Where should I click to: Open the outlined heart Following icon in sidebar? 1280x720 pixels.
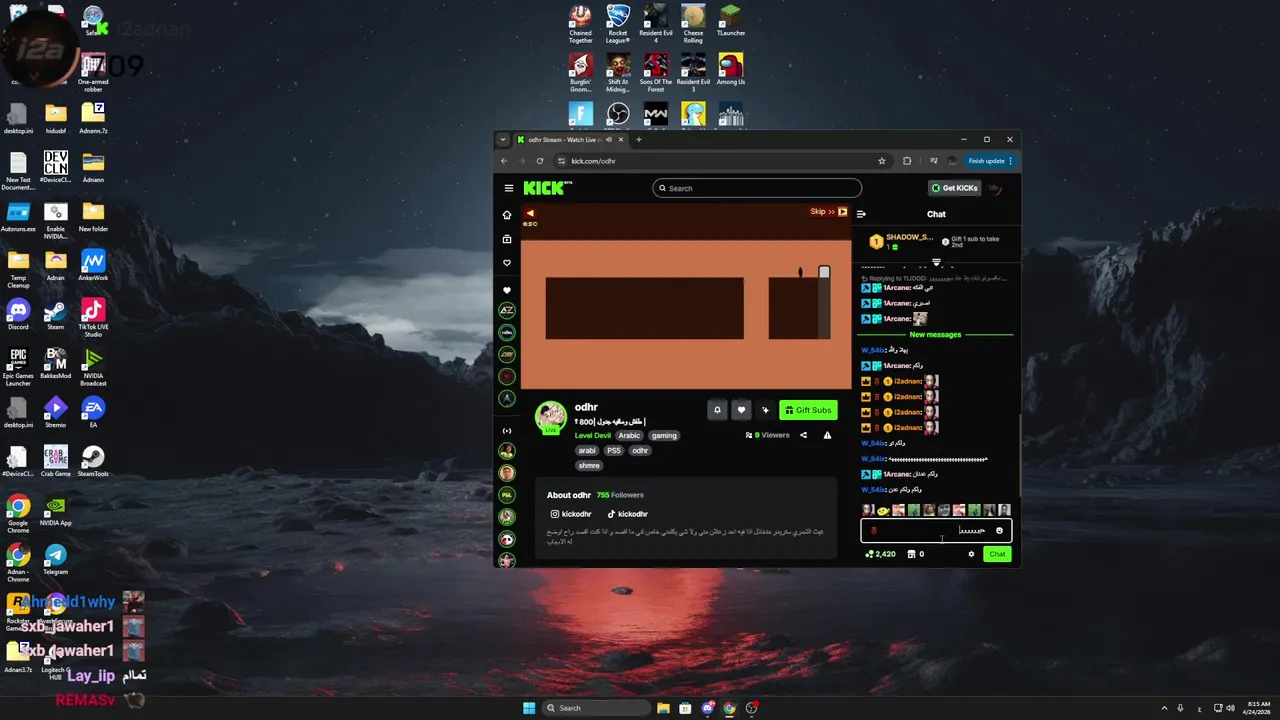tap(507, 263)
